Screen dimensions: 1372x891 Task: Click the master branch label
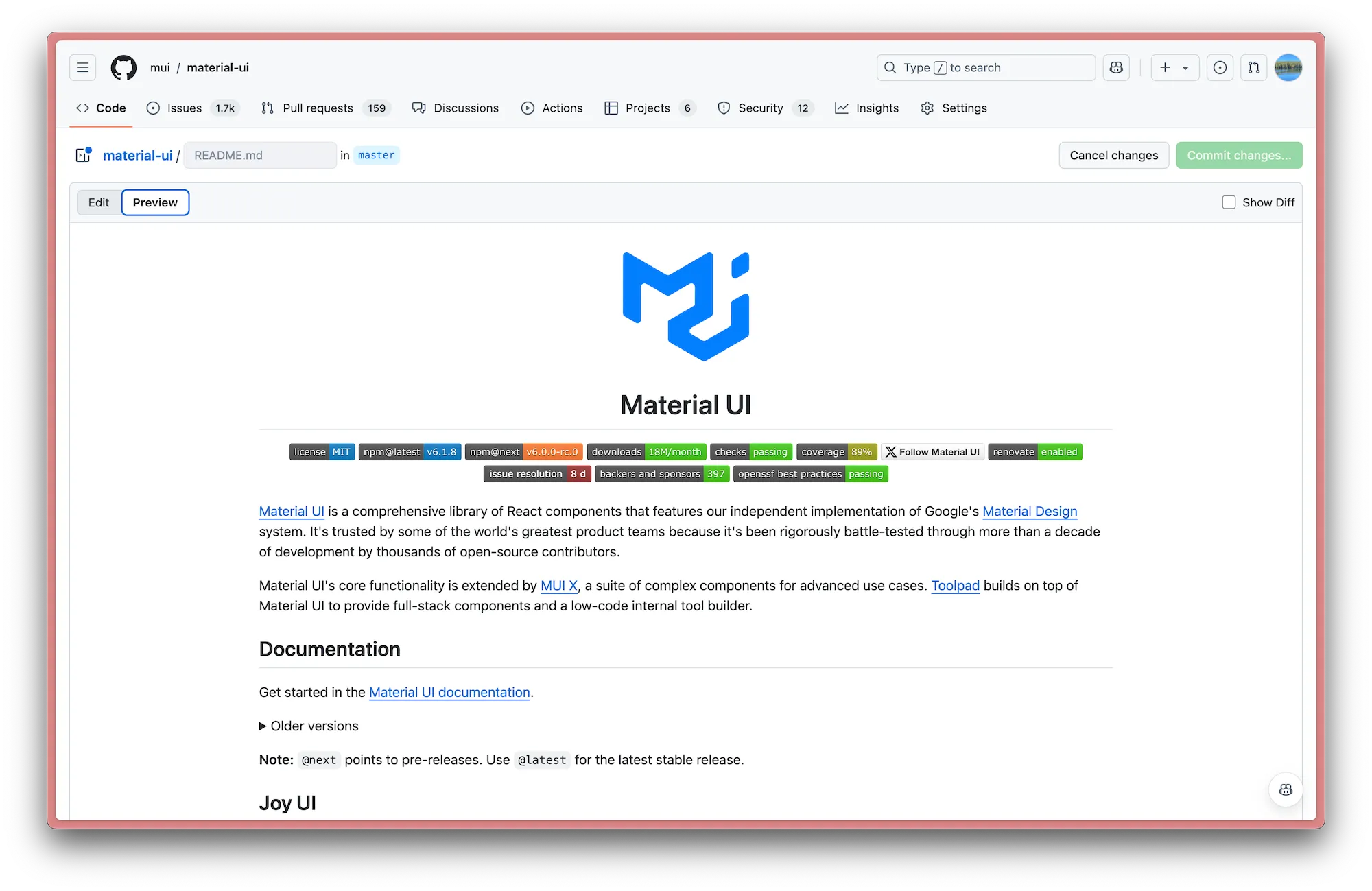pos(377,155)
